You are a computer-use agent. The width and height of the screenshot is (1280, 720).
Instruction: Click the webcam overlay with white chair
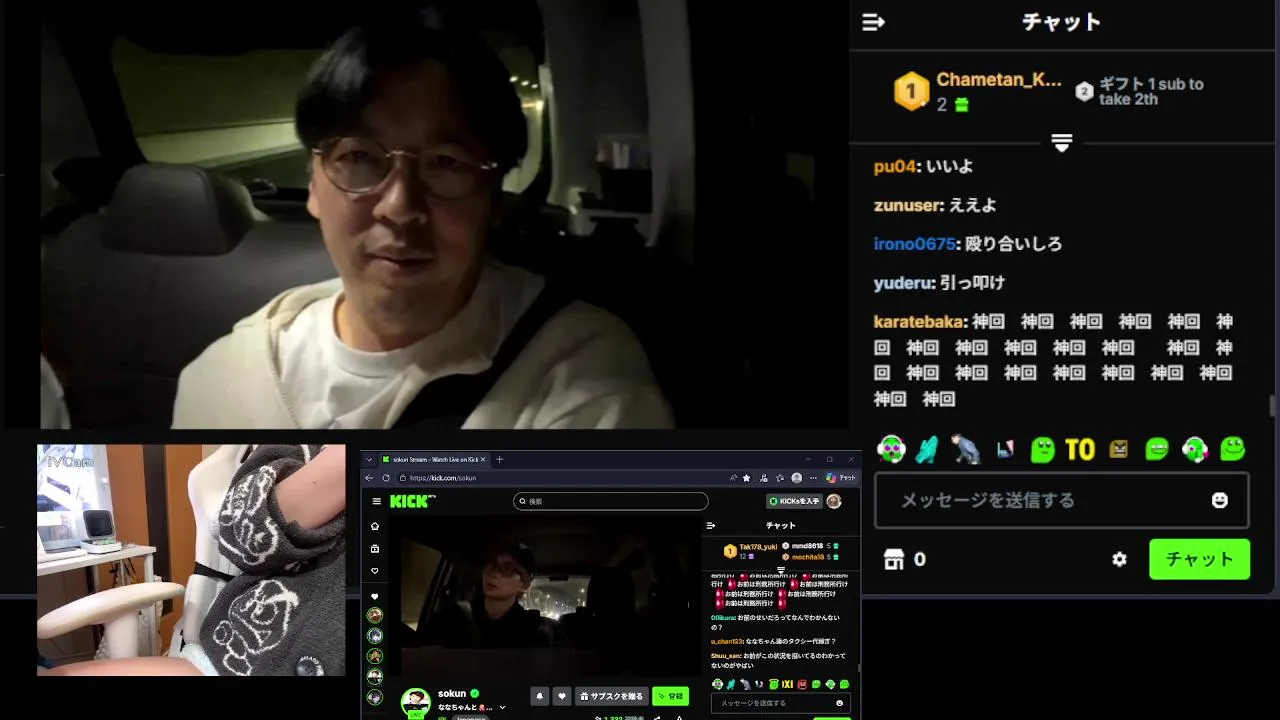(191, 560)
